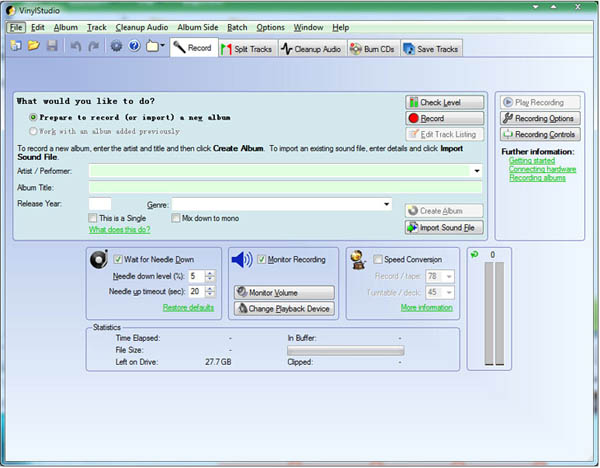This screenshot has height=468, width=600.
Task: Select Work with an album added previously
Action: [x=33, y=131]
